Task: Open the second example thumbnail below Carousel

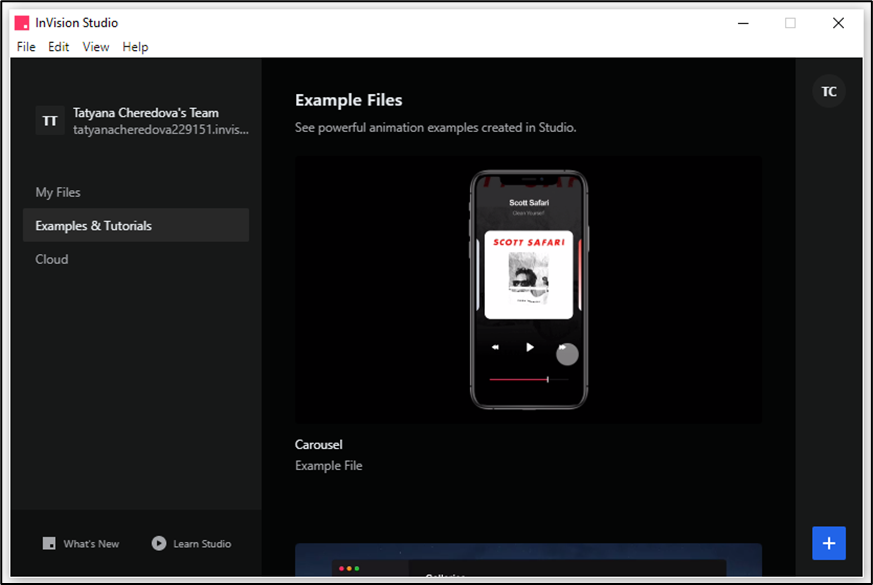Action: tap(528, 560)
